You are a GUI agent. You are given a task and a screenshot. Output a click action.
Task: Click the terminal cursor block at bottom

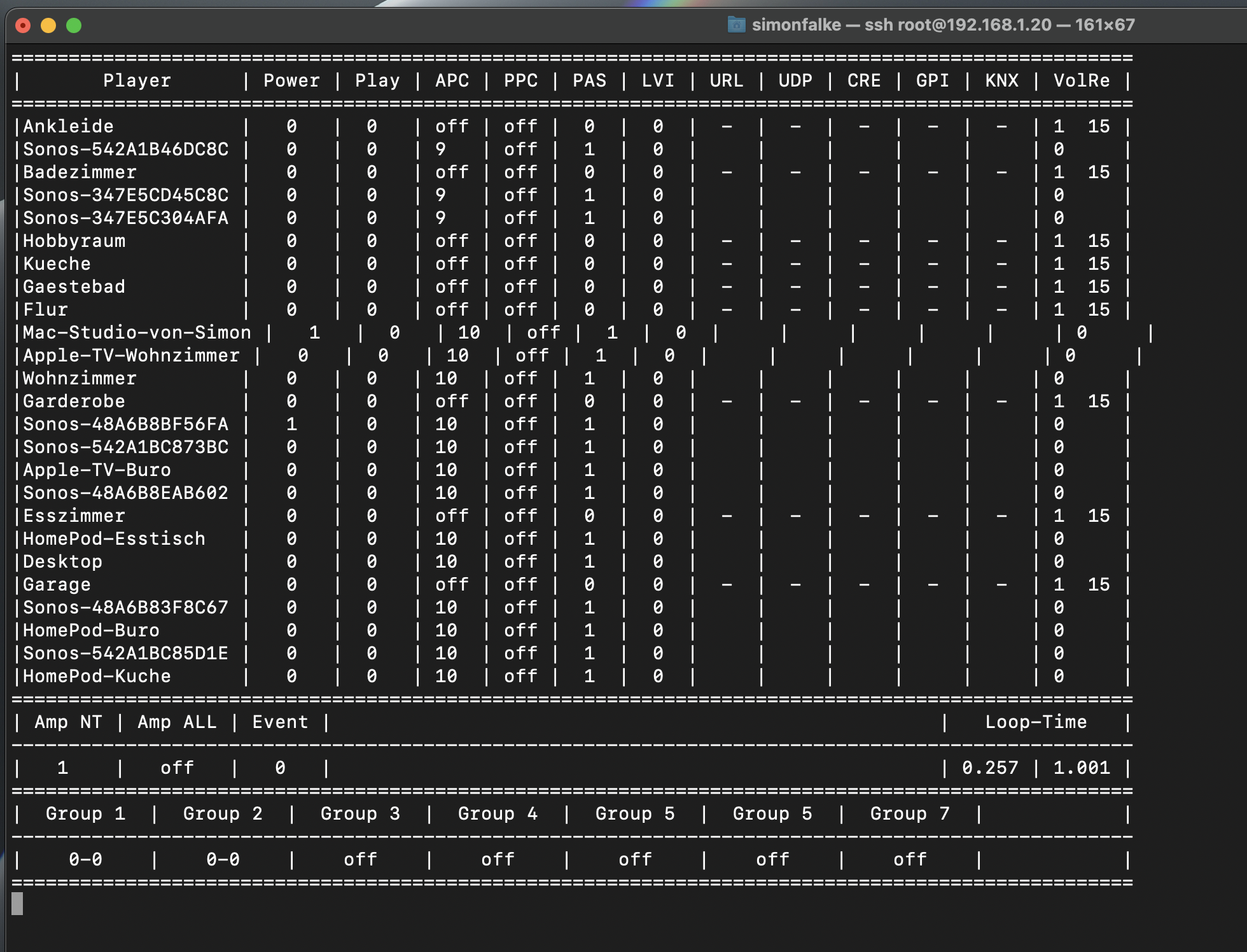point(17,904)
